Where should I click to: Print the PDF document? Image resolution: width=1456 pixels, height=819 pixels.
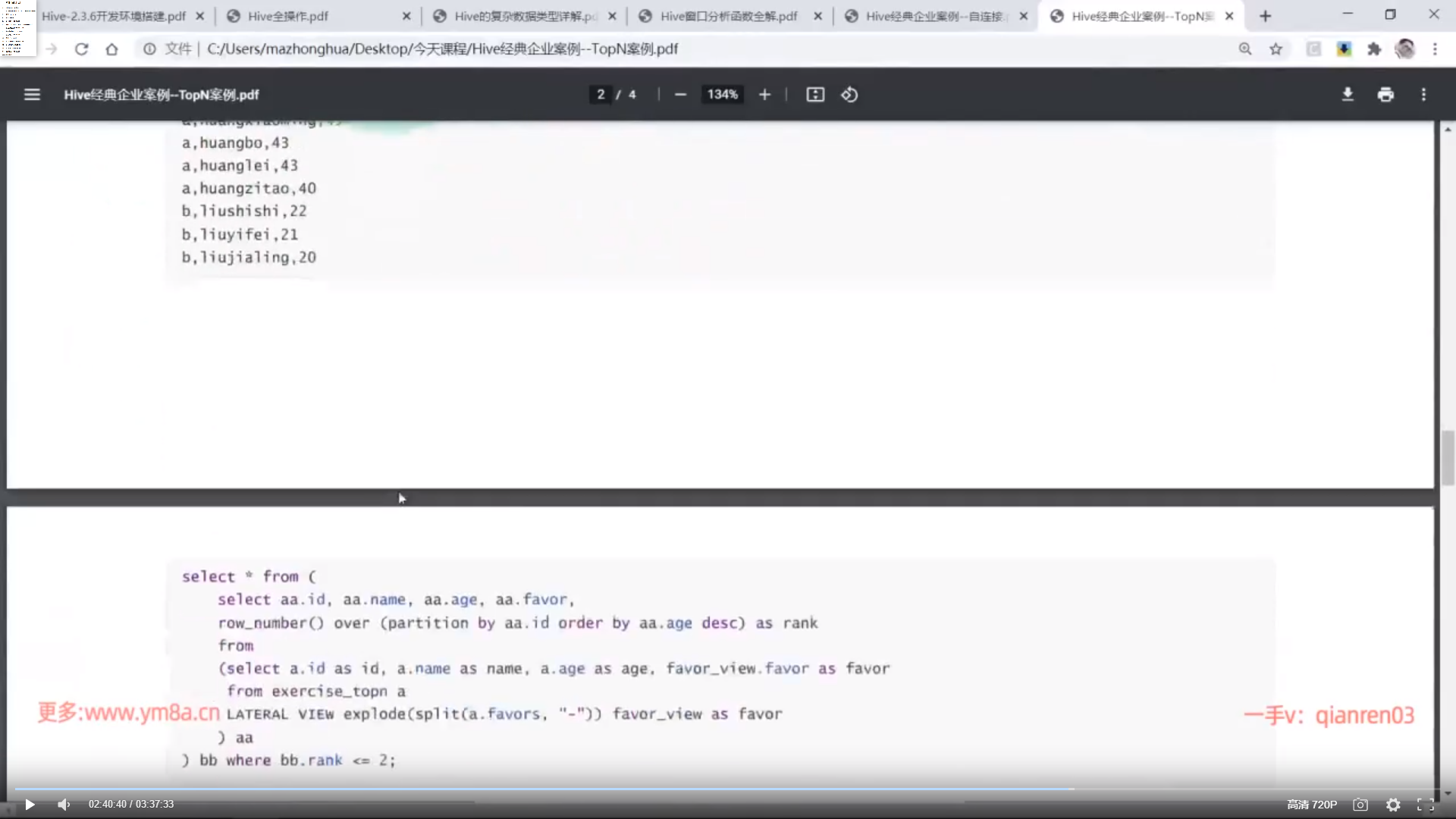[1385, 95]
